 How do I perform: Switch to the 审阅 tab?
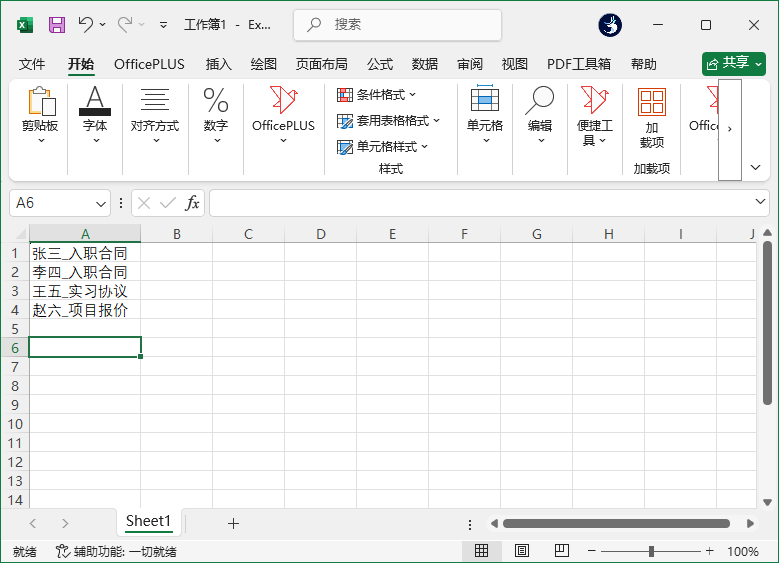tap(470, 64)
